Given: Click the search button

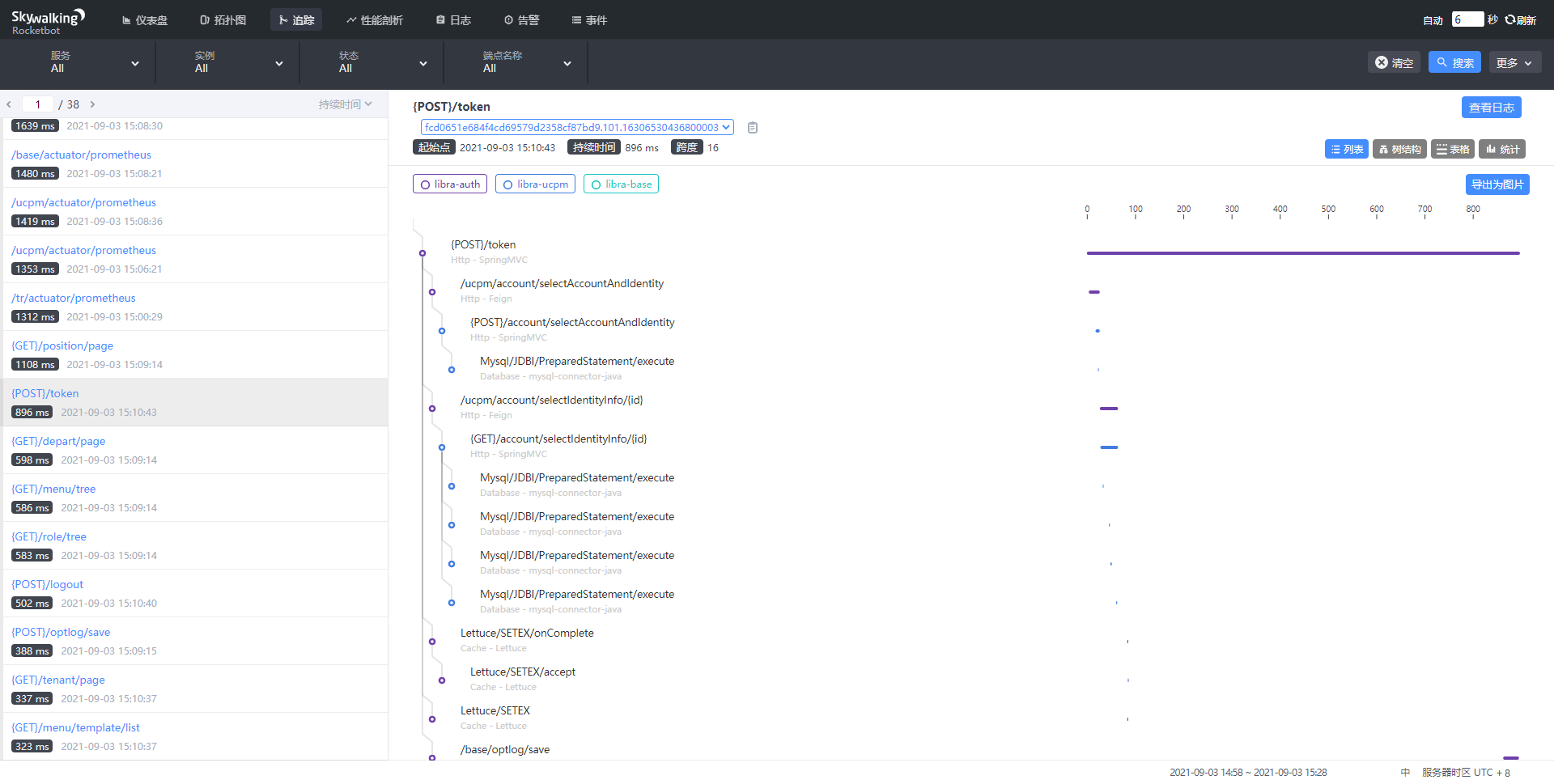Looking at the screenshot, I should tap(1454, 63).
